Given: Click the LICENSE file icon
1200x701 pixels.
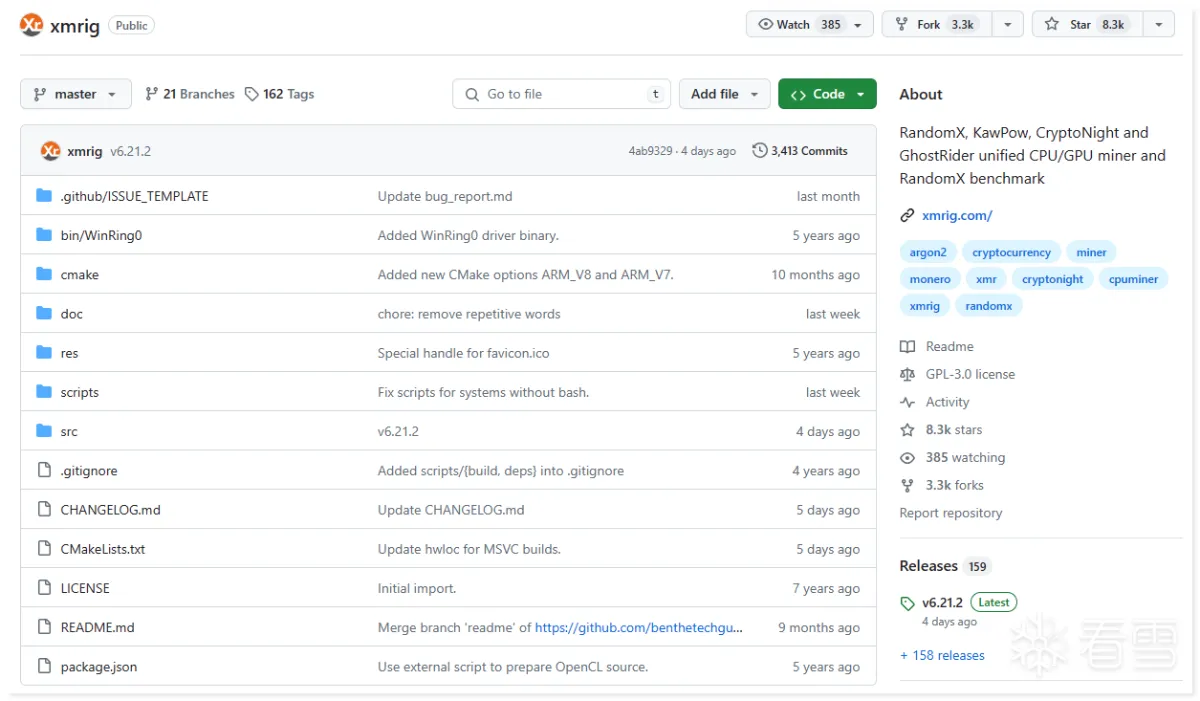Looking at the screenshot, I should (x=44, y=588).
